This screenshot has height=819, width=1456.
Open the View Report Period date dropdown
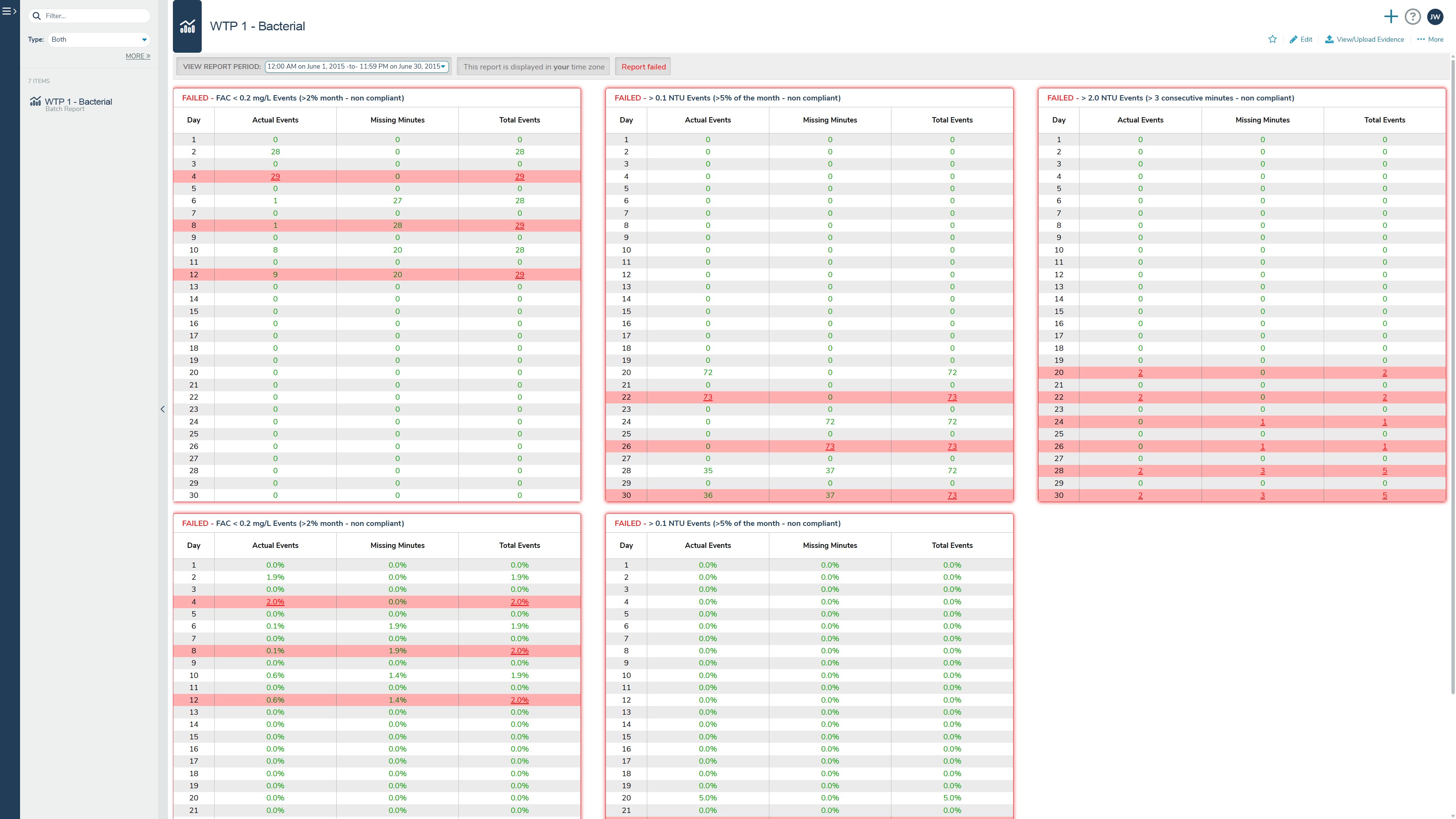(357, 67)
